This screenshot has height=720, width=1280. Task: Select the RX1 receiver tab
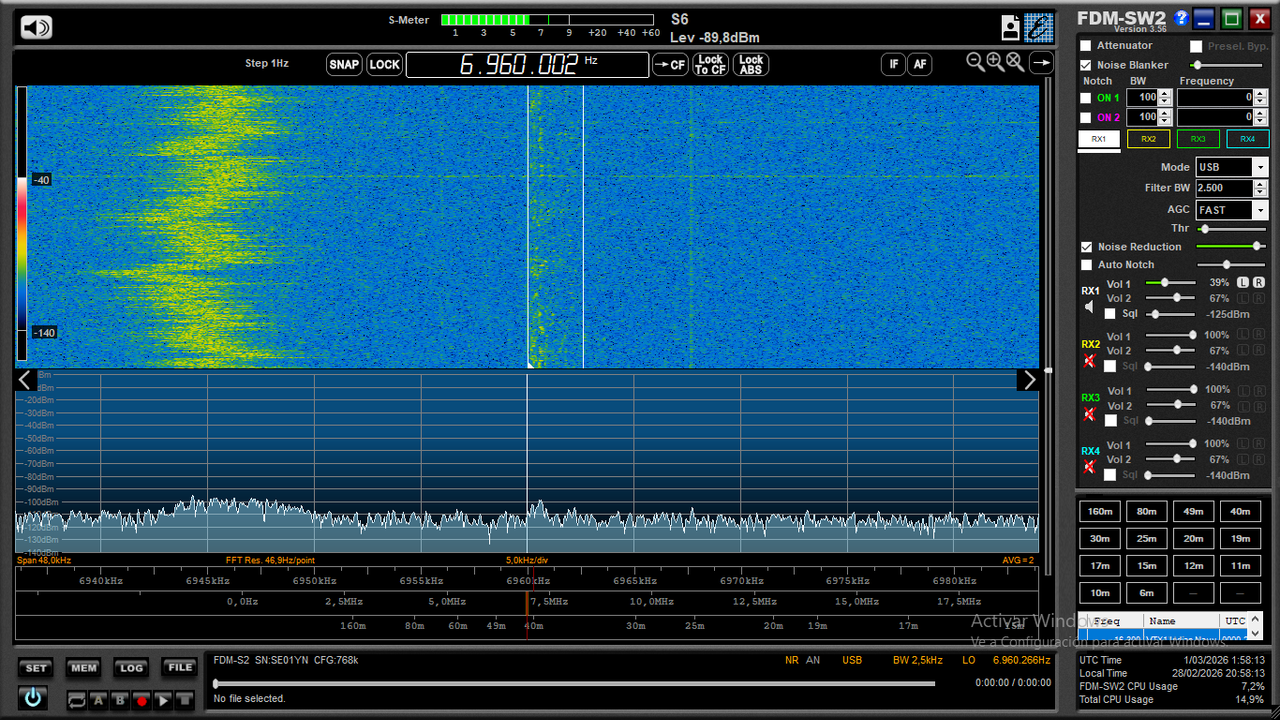tap(1099, 139)
